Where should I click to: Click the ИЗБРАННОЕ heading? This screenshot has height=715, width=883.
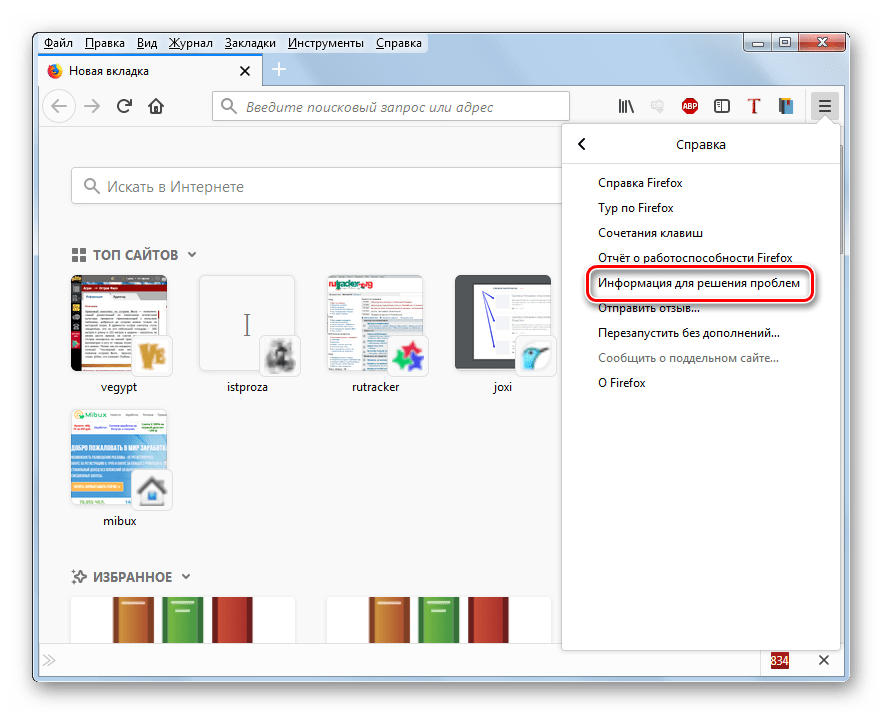(132, 577)
